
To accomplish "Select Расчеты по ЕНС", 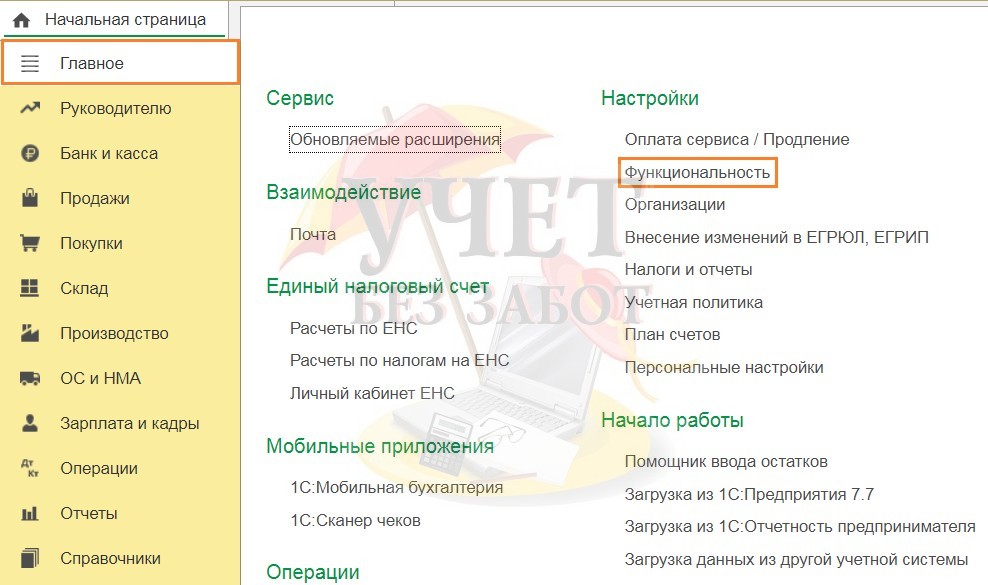I will [x=353, y=328].
